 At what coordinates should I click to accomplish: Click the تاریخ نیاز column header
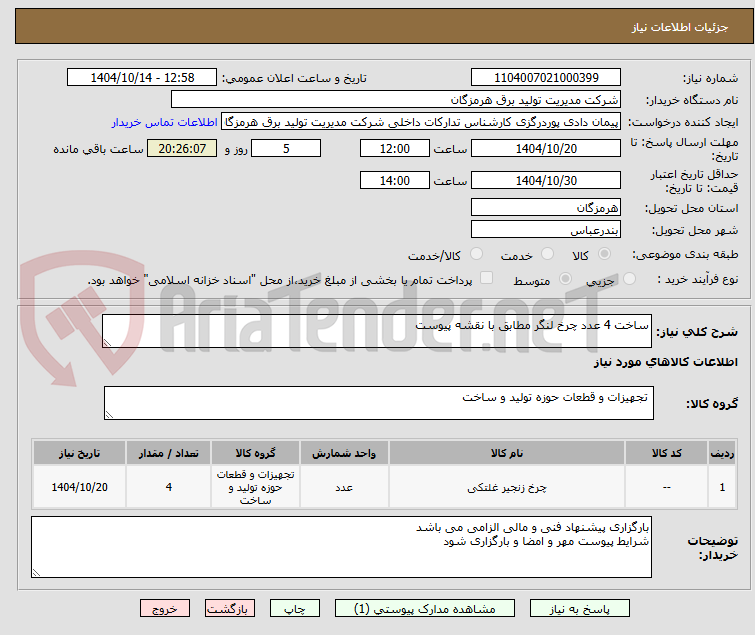click(79, 453)
